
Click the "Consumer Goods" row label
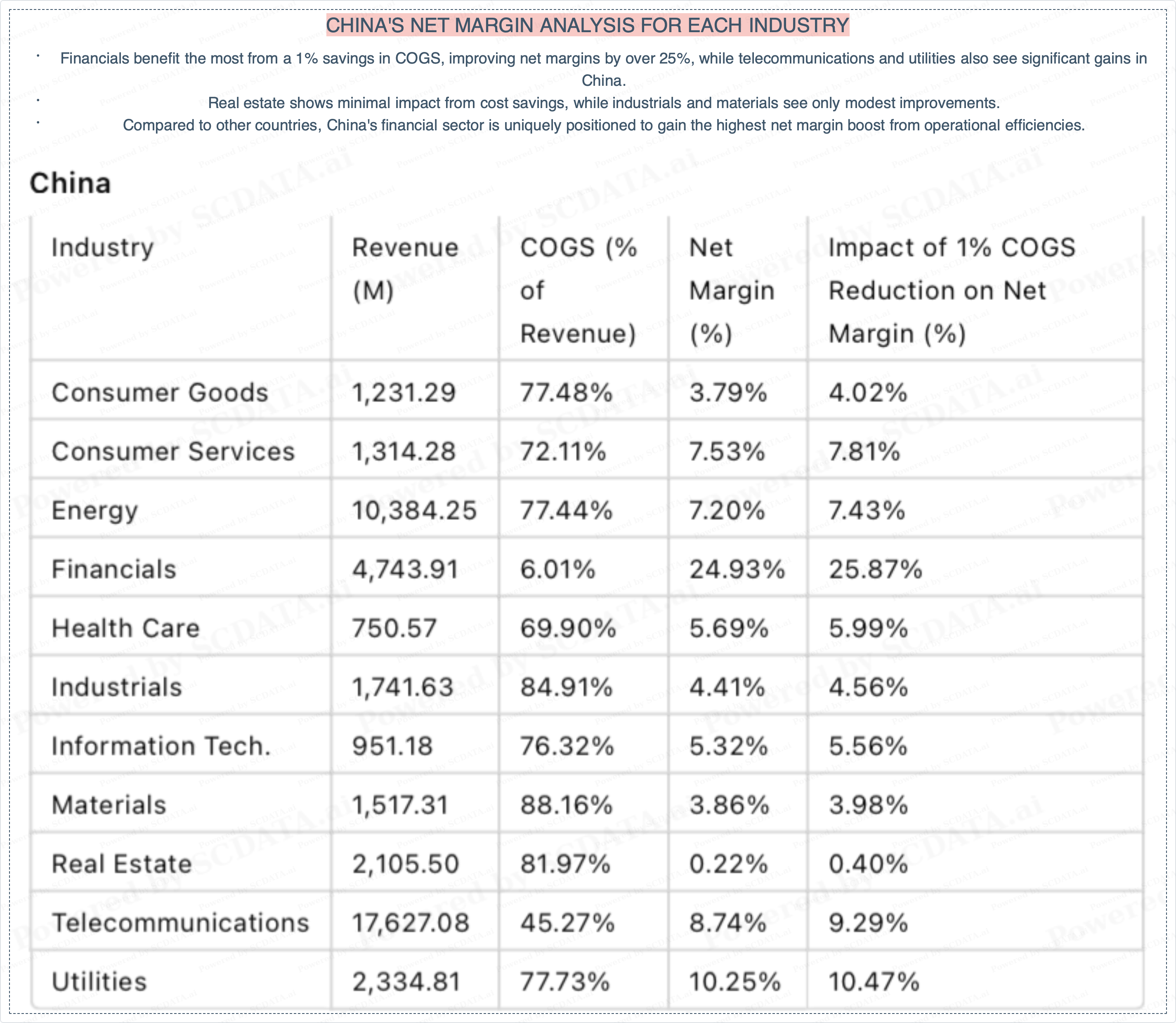point(160,393)
